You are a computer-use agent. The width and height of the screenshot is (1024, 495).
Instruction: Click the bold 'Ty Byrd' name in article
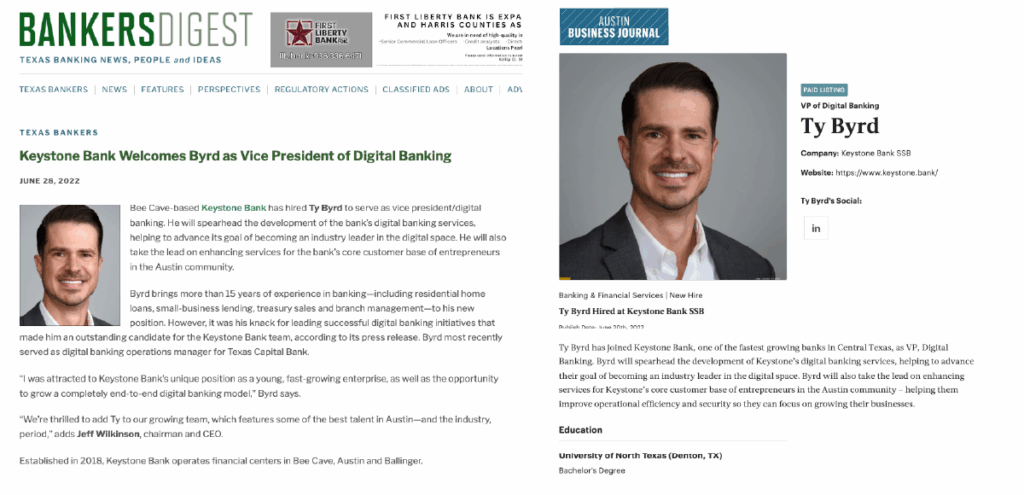(325, 208)
